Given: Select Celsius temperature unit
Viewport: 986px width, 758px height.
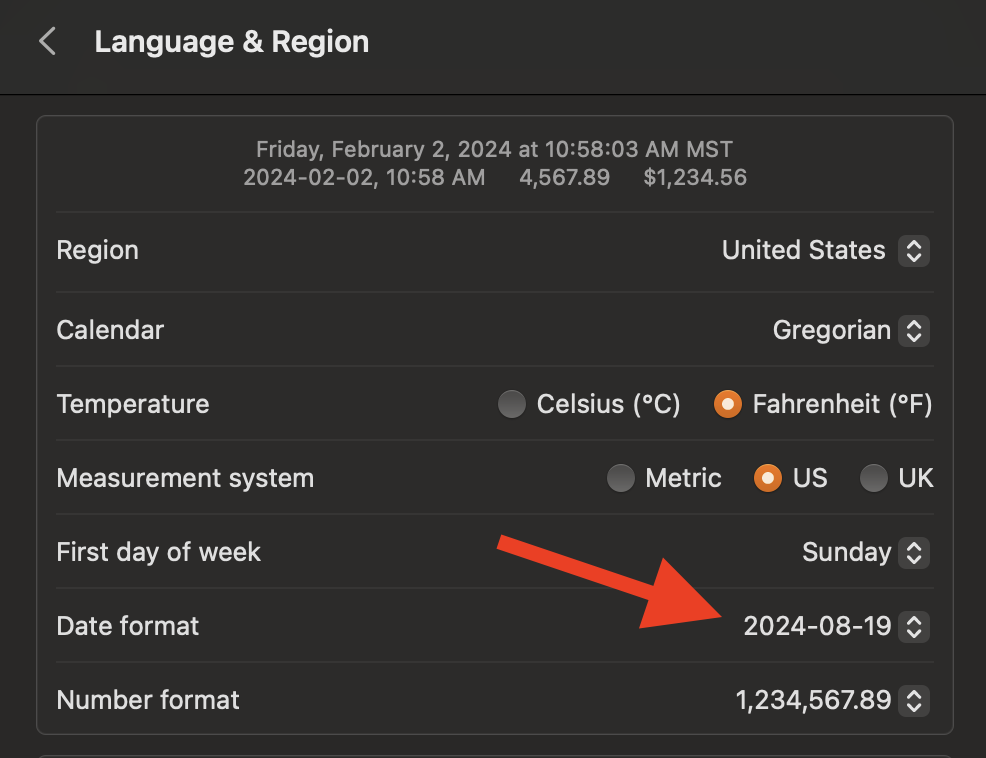Looking at the screenshot, I should click(512, 405).
